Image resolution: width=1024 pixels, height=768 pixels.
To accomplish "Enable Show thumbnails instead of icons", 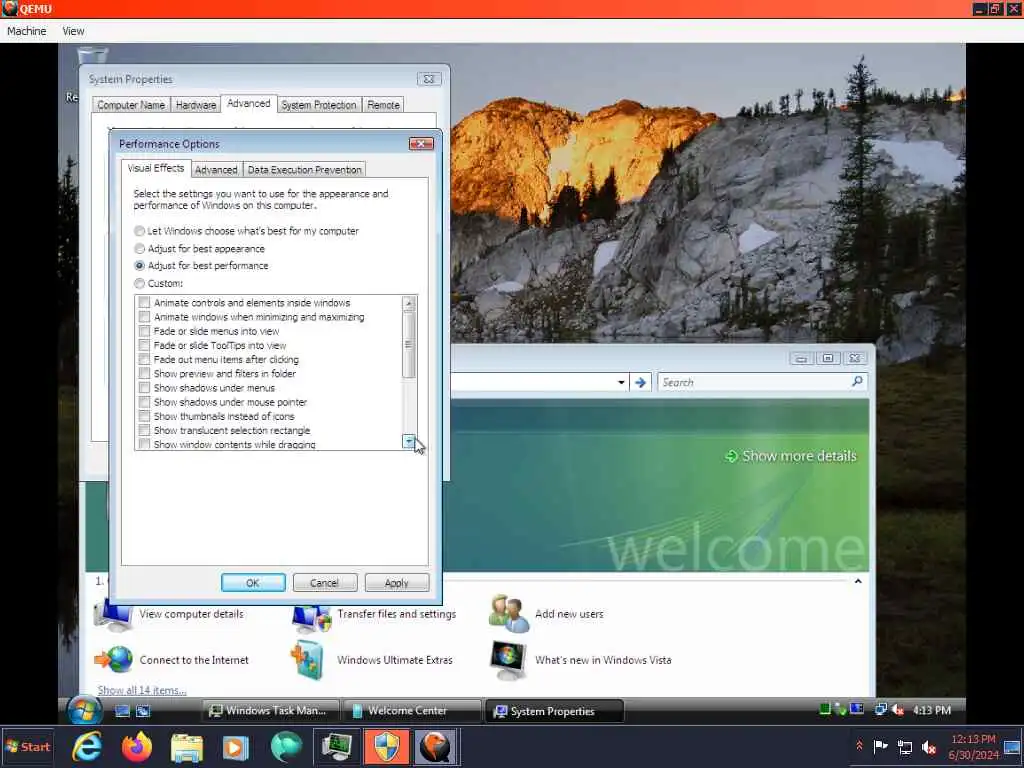I will [144, 416].
